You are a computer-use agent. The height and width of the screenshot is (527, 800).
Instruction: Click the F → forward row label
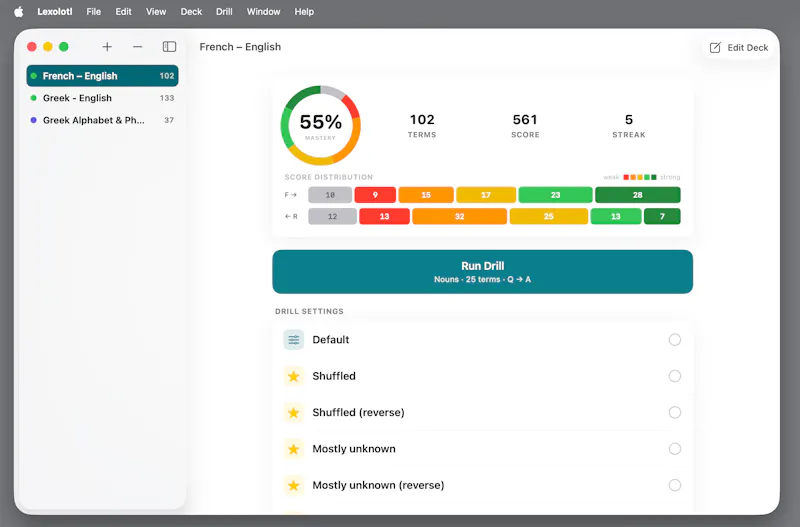(x=290, y=195)
